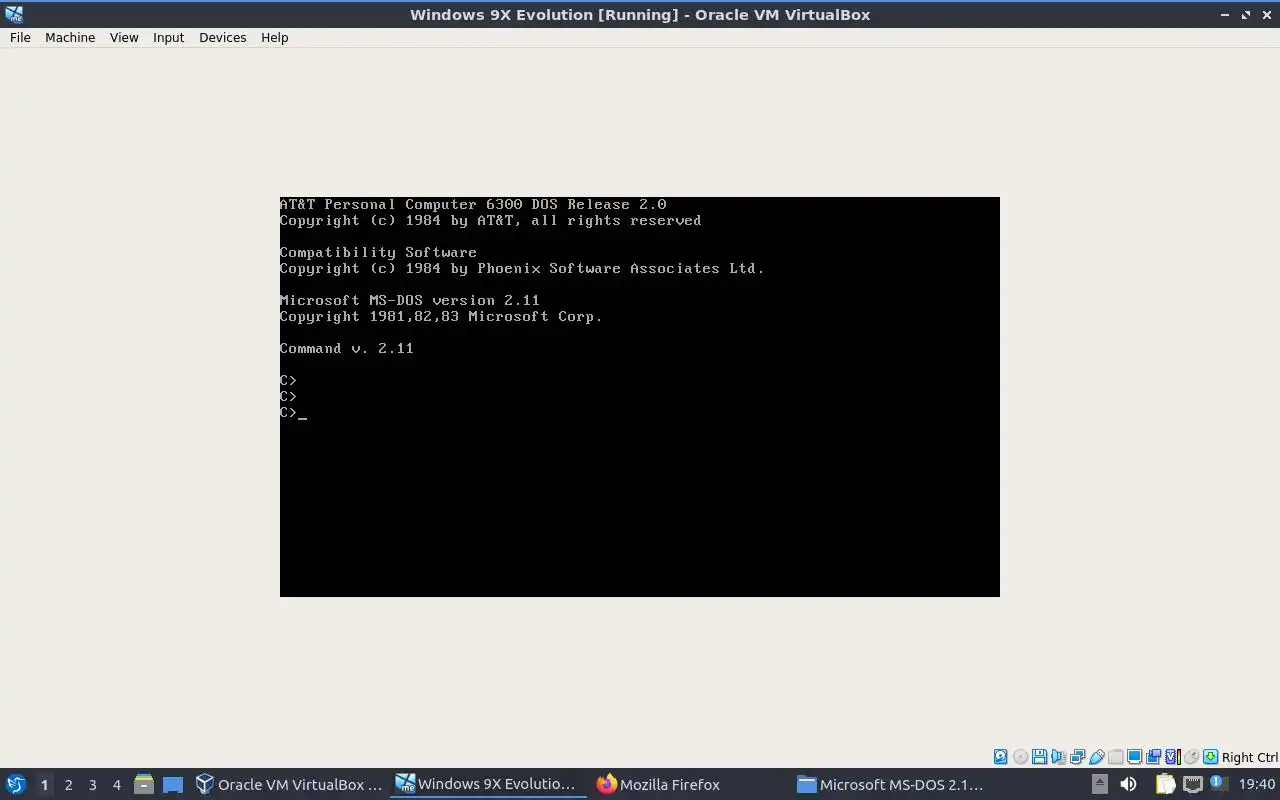
Task: Open the Input menu
Action: 168,37
